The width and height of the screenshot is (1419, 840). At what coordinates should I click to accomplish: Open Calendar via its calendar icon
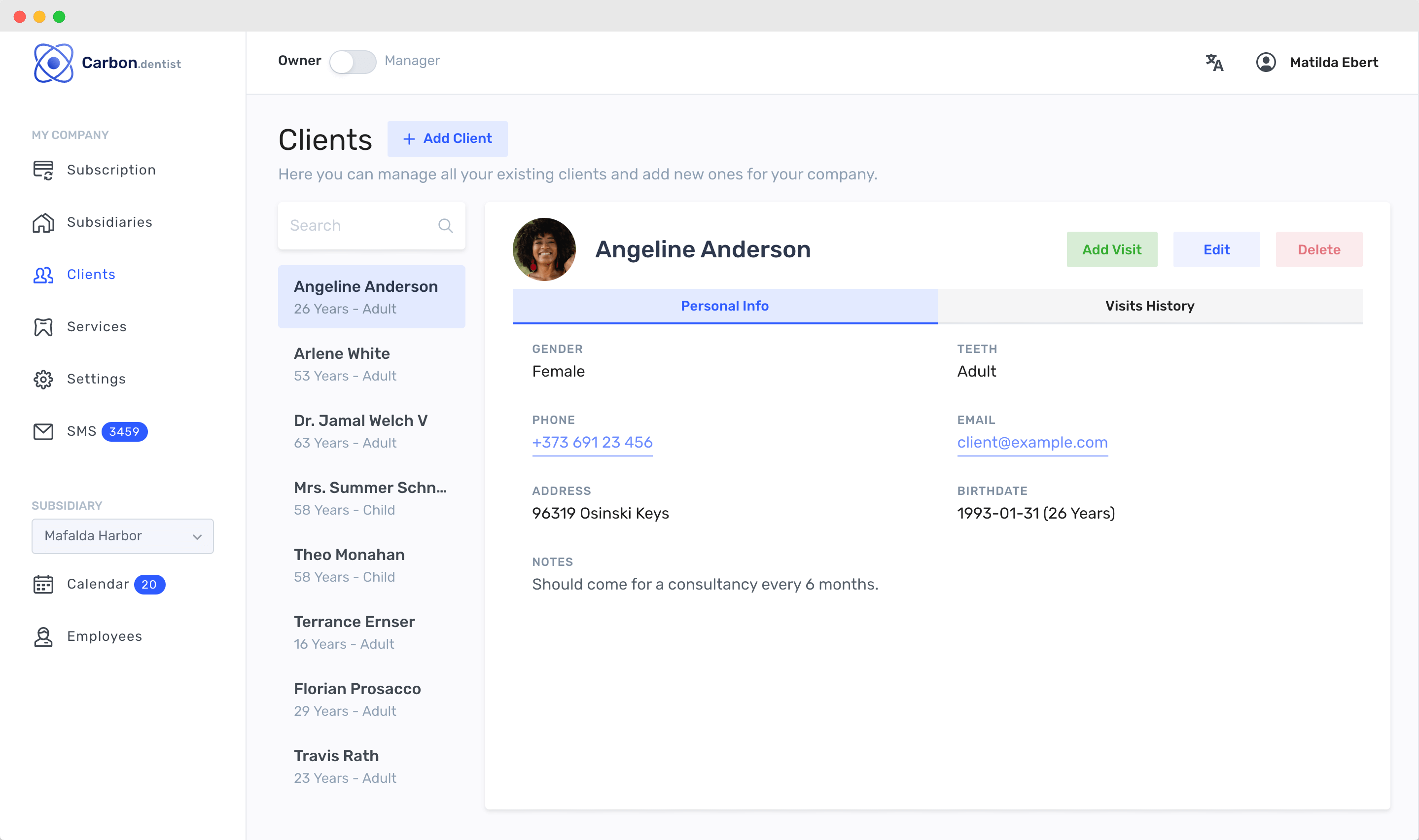coord(43,584)
